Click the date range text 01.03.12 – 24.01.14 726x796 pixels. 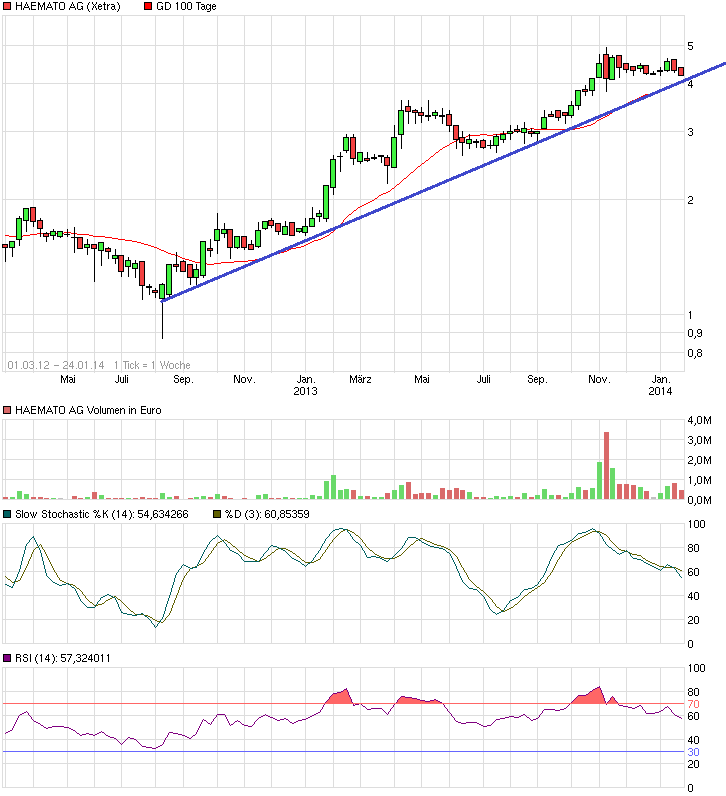click(56, 365)
